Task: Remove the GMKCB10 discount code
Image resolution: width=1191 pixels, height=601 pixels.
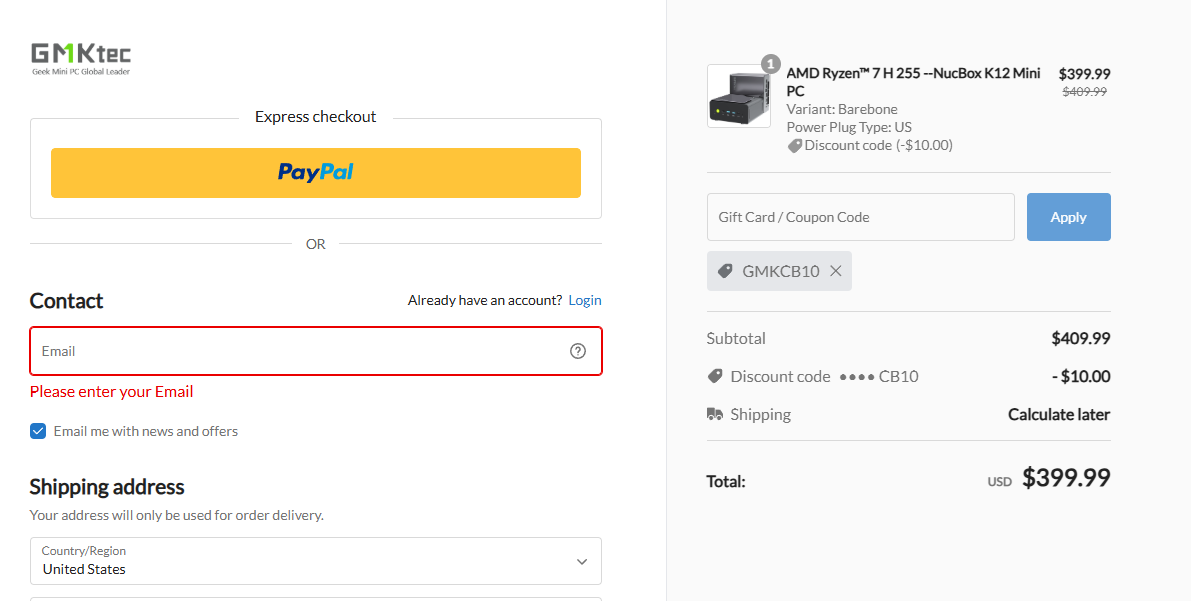Action: click(836, 271)
